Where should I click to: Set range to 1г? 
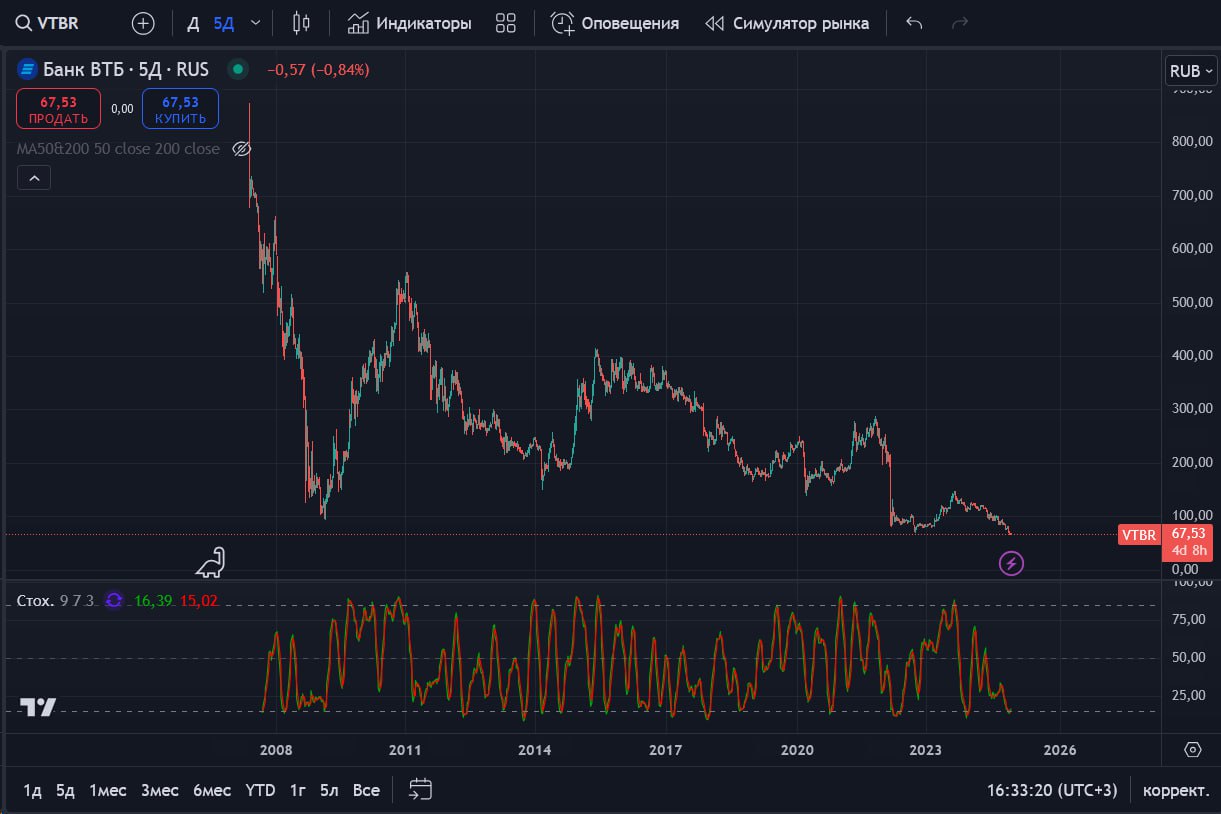click(297, 790)
